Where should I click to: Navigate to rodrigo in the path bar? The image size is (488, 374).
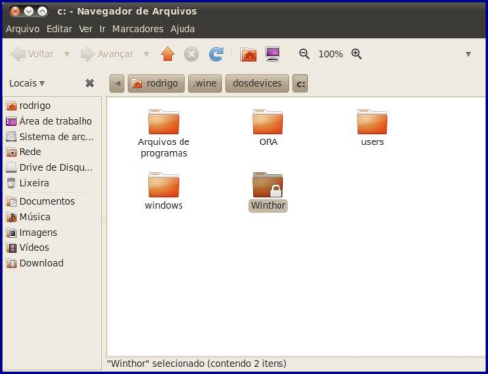point(156,83)
